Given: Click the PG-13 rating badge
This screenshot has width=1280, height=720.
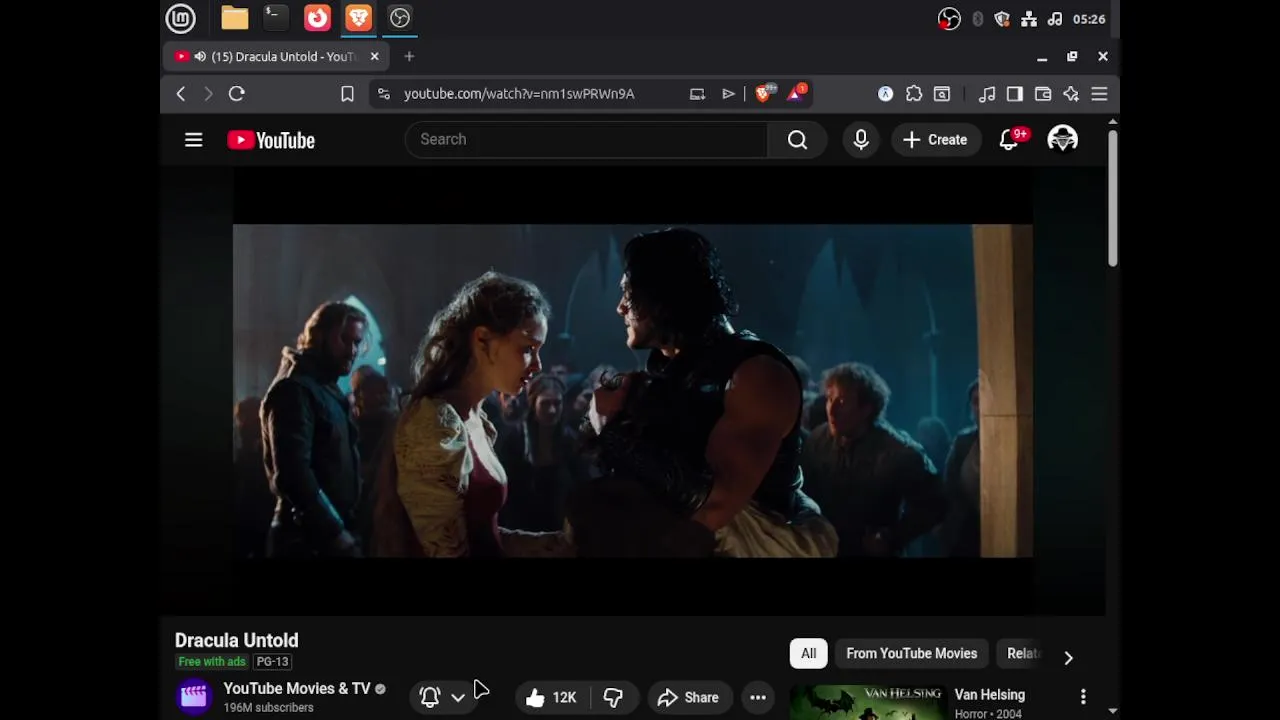Looking at the screenshot, I should [x=272, y=662].
